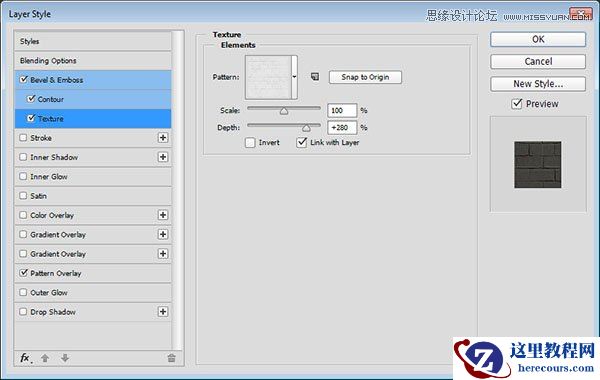Click plus icon beside second Gradient Overlay

163,254
